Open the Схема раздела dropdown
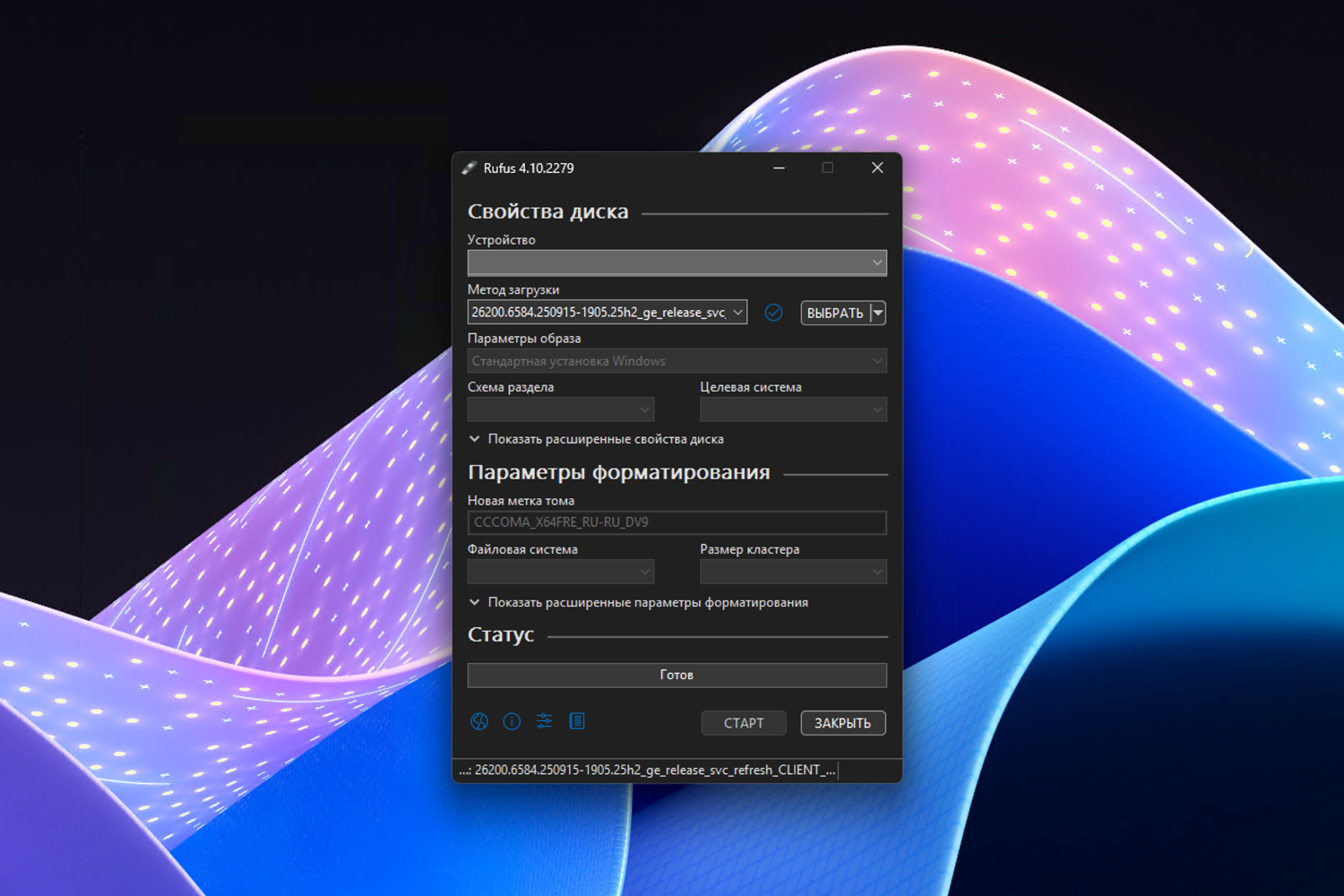Viewport: 1344px width, 896px height. (x=561, y=409)
